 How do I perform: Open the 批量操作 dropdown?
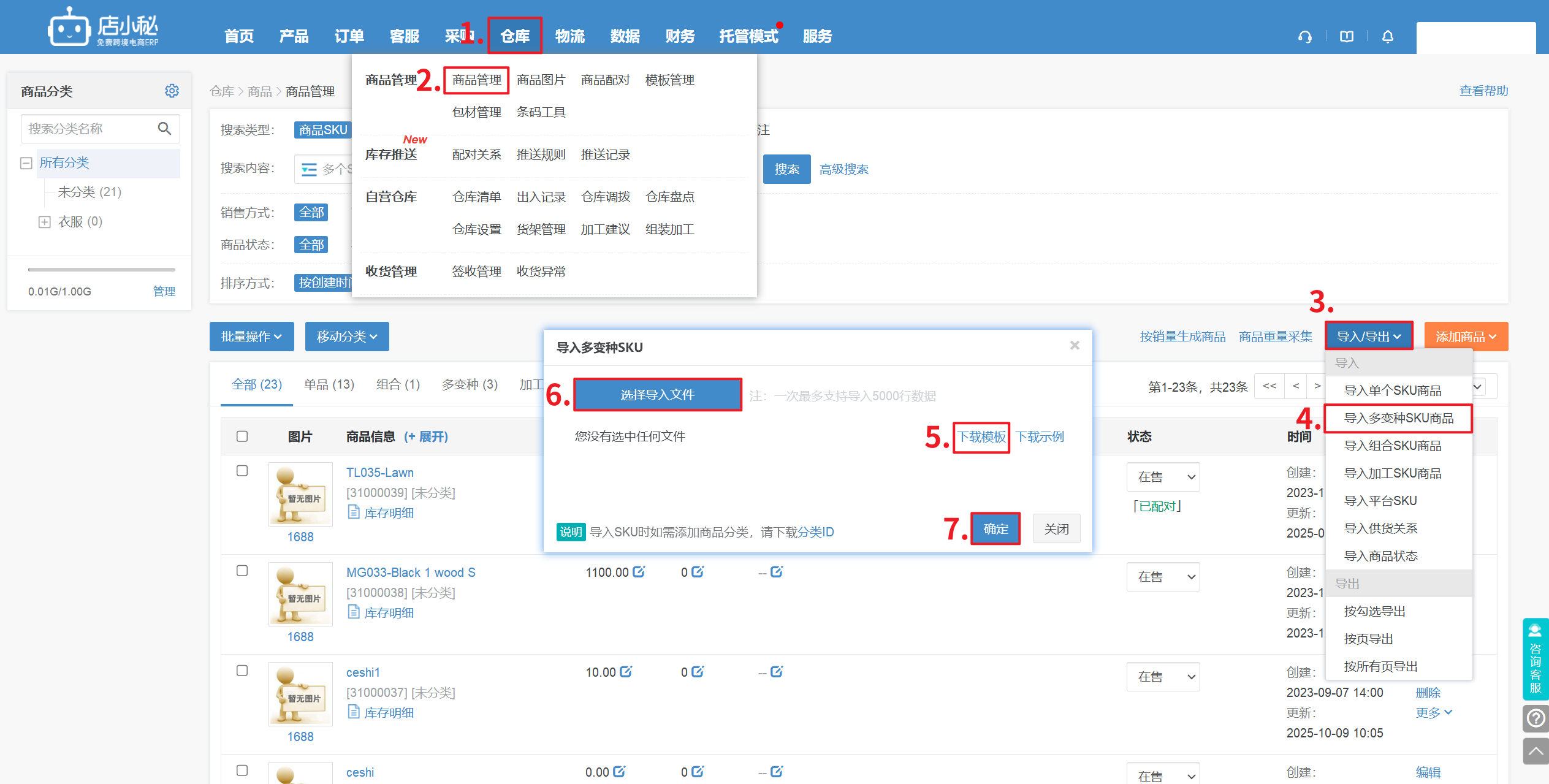coord(251,337)
